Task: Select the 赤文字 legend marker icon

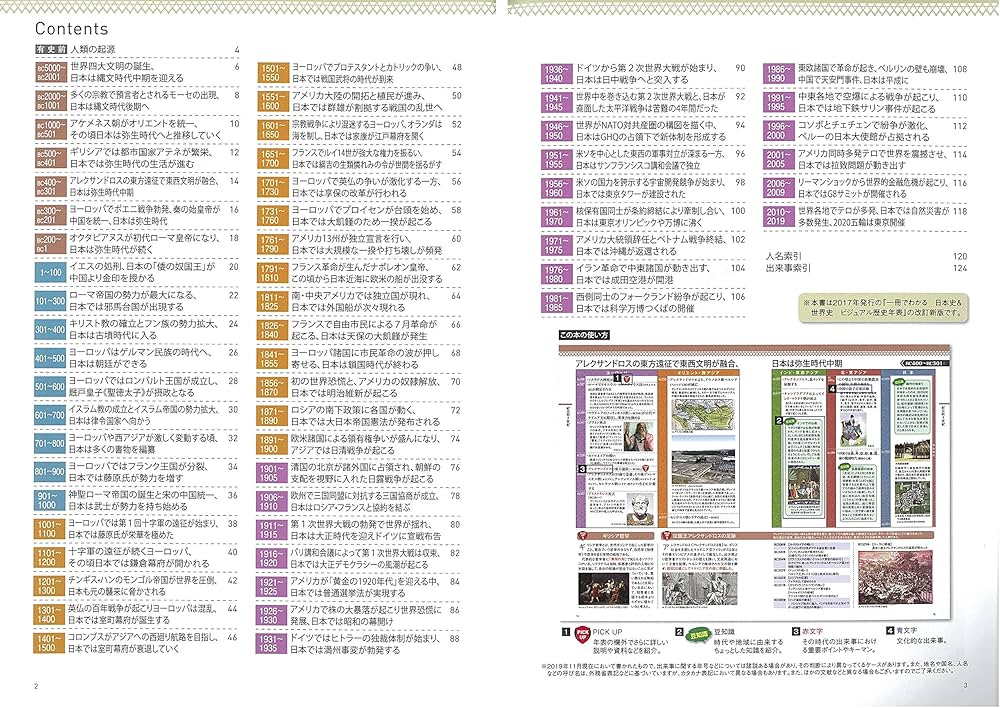Action: pos(795,630)
